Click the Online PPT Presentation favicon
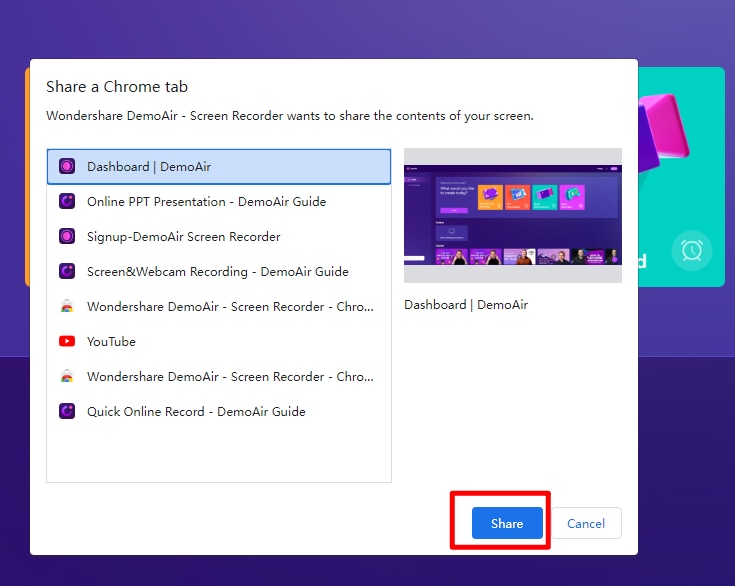Screen dimensions: 735x586 click(67, 202)
